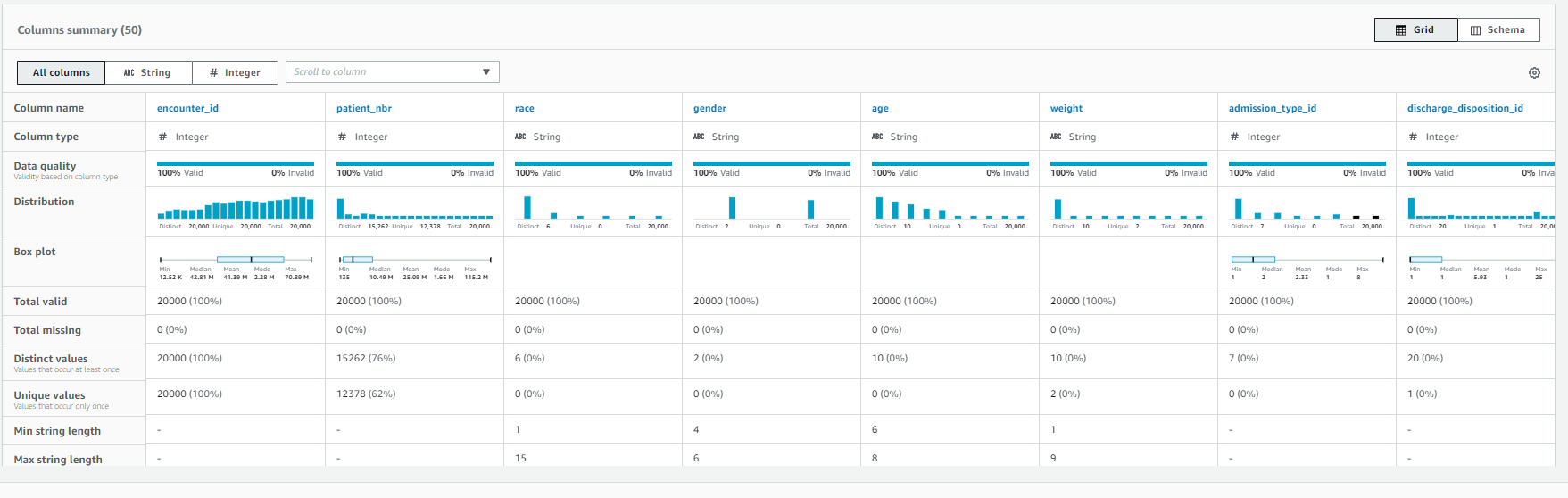Click admission_type_id distinct values 7 (0%)

(1243, 358)
